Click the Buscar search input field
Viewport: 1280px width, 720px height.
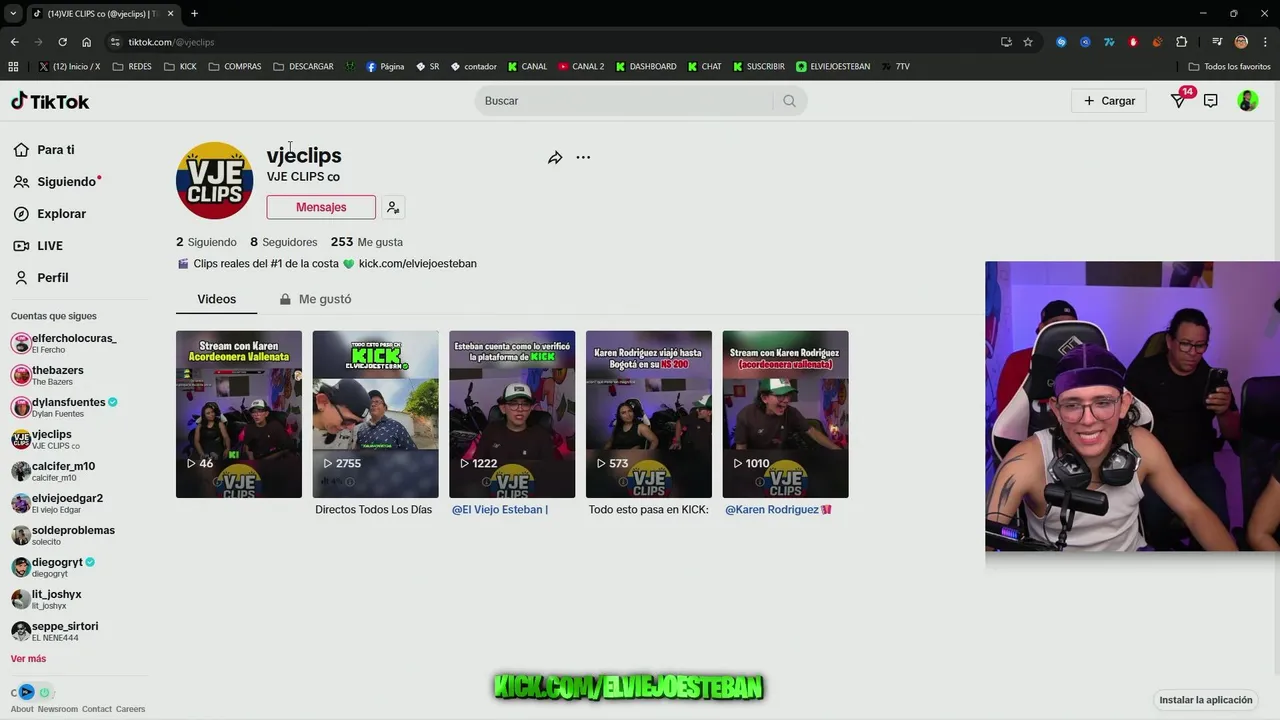tap(625, 101)
